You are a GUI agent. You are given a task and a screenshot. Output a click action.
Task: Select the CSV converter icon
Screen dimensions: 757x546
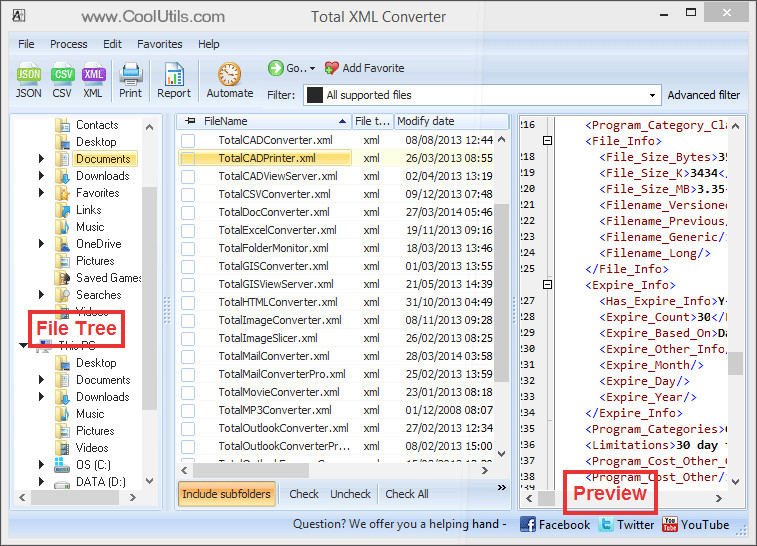point(63,74)
